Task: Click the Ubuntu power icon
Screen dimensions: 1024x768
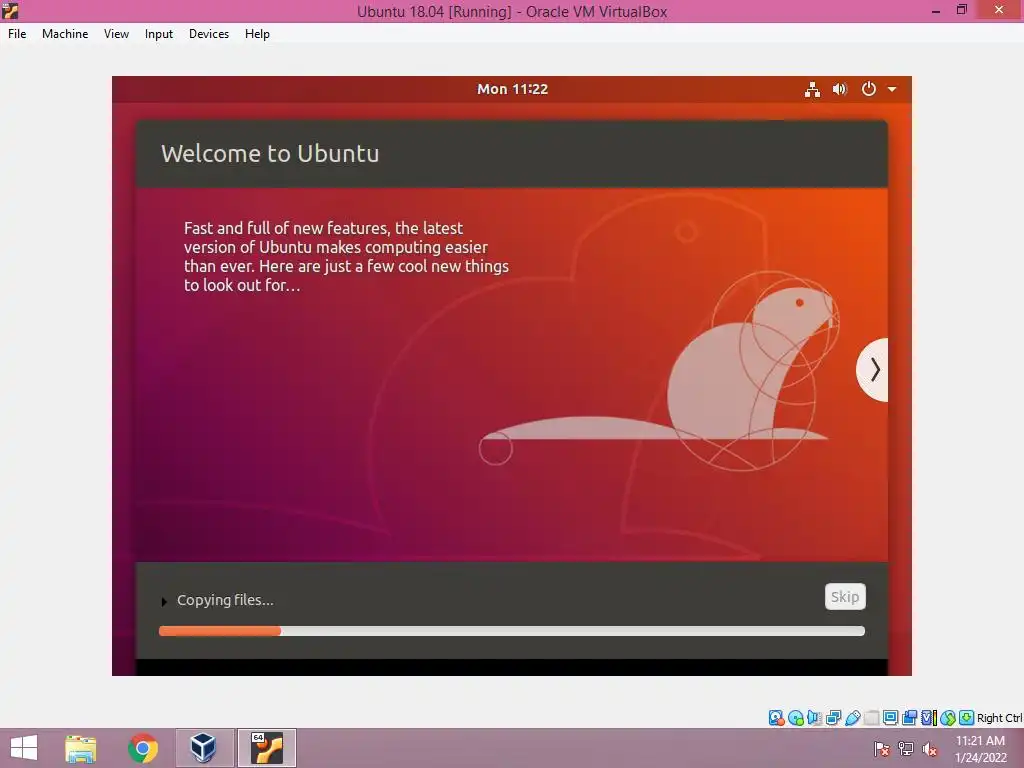Action: point(869,89)
